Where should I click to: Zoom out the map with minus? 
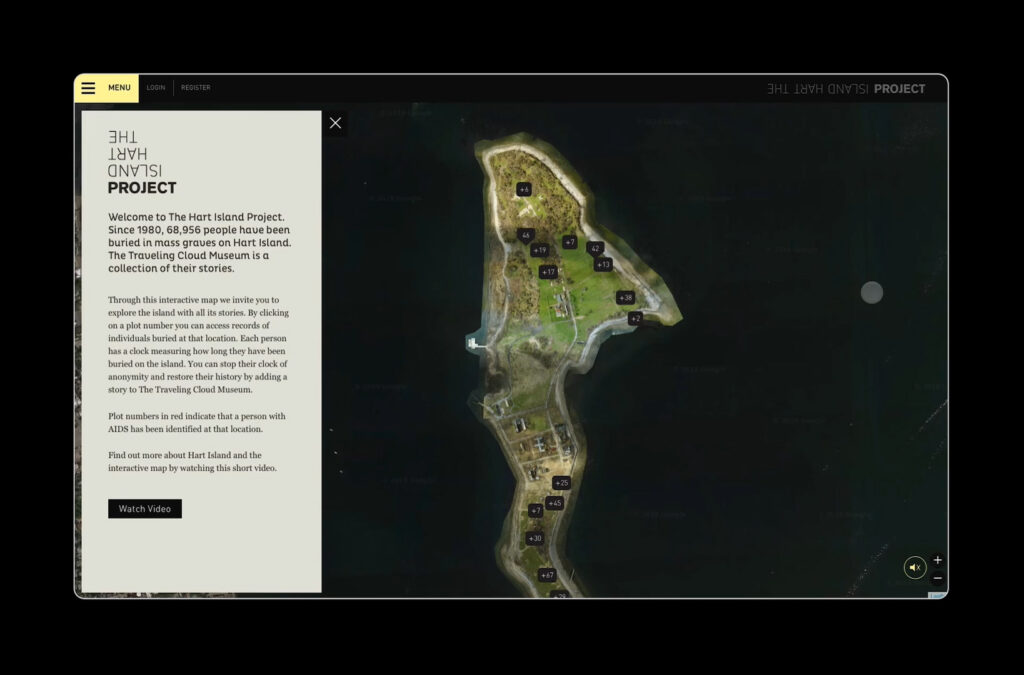(938, 578)
